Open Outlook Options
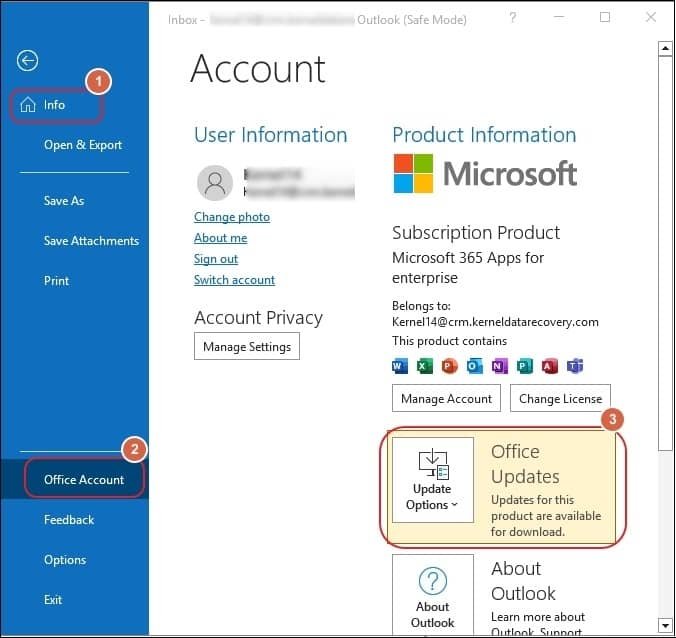Image resolution: width=676 pixels, height=638 pixels. tap(65, 560)
